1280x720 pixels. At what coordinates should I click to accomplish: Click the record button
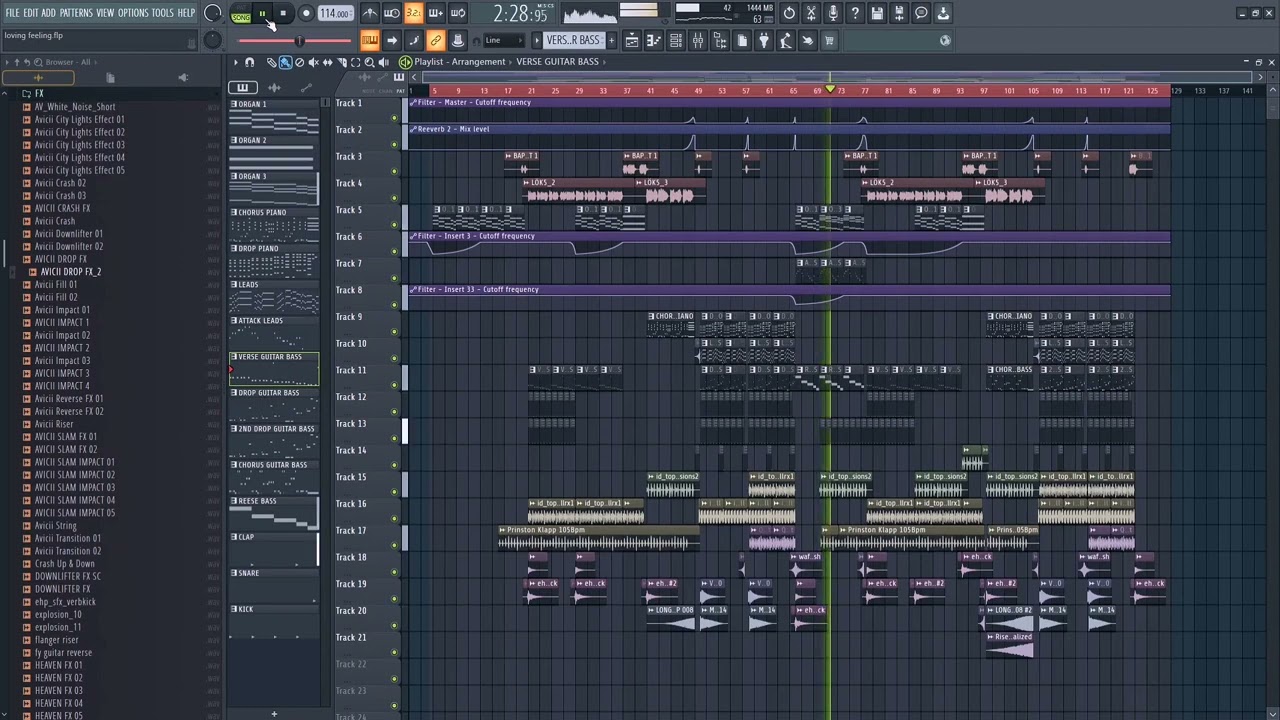tap(306, 13)
